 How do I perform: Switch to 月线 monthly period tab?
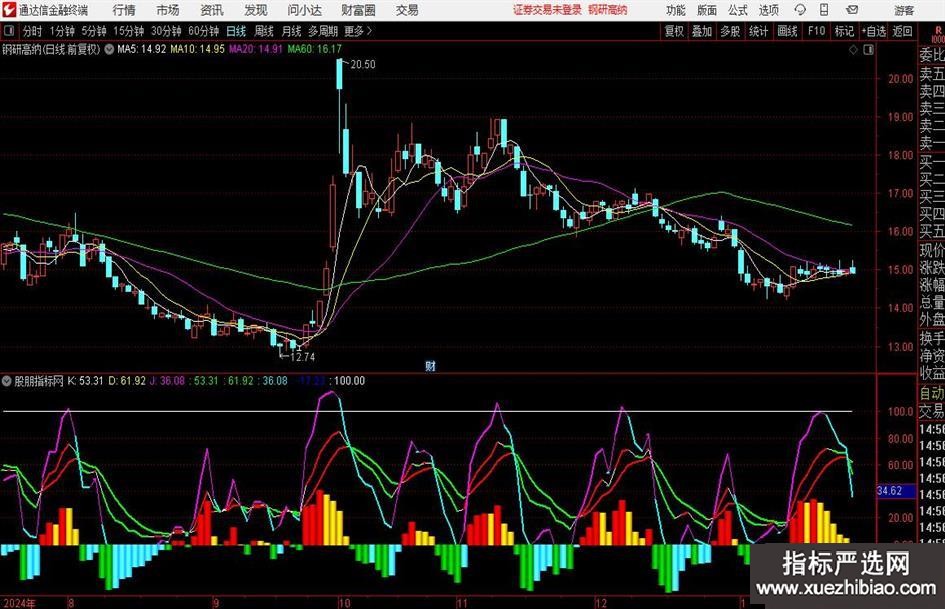291,31
